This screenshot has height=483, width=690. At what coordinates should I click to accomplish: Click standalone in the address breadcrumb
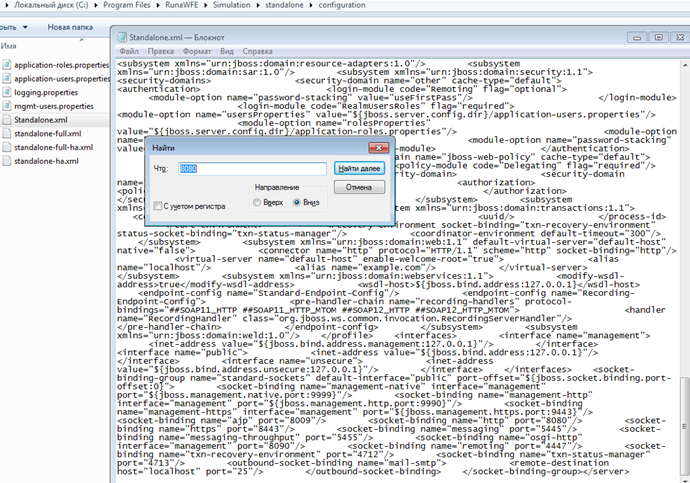point(284,5)
